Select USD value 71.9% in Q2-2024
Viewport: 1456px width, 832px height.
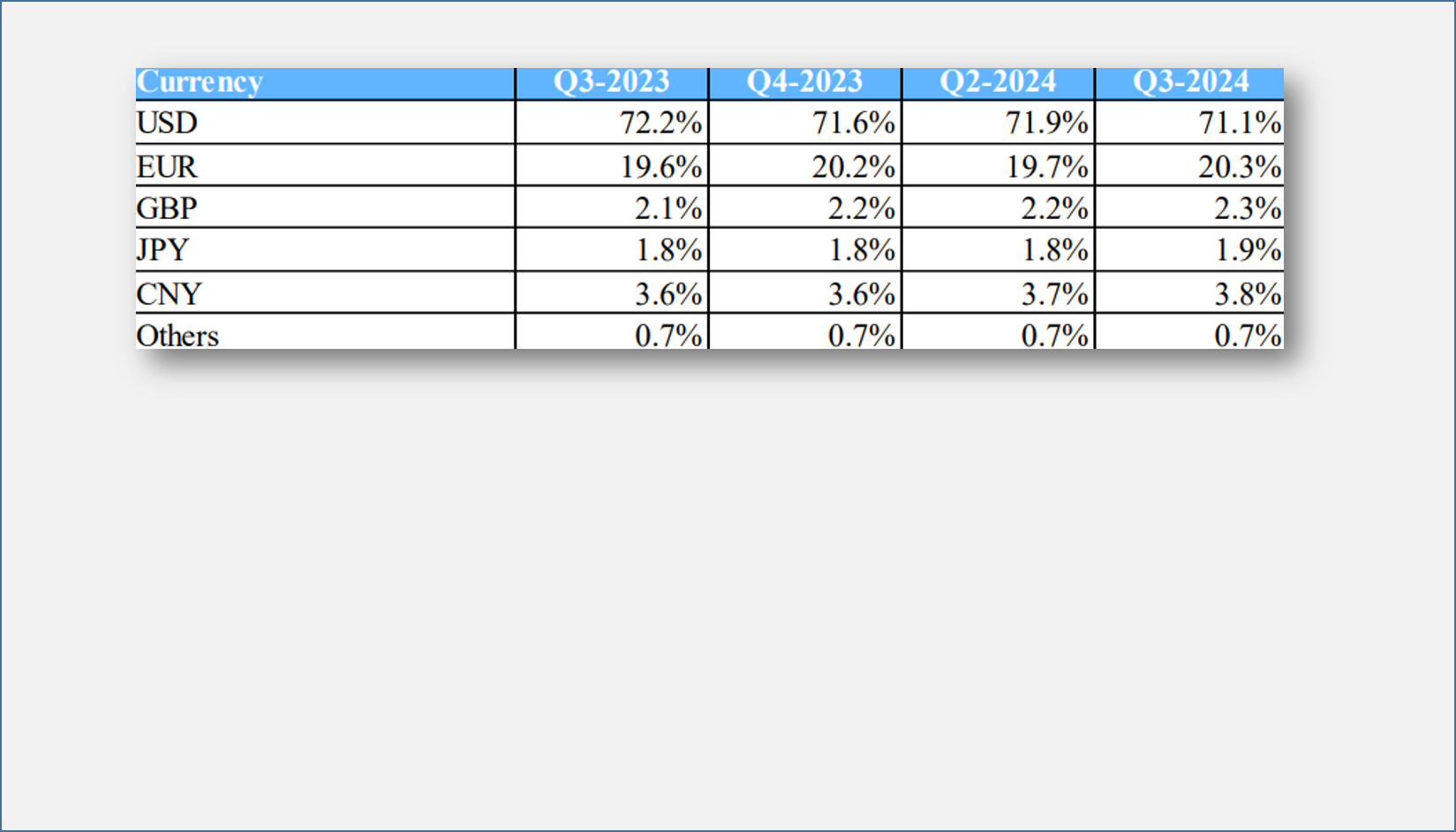point(1046,123)
